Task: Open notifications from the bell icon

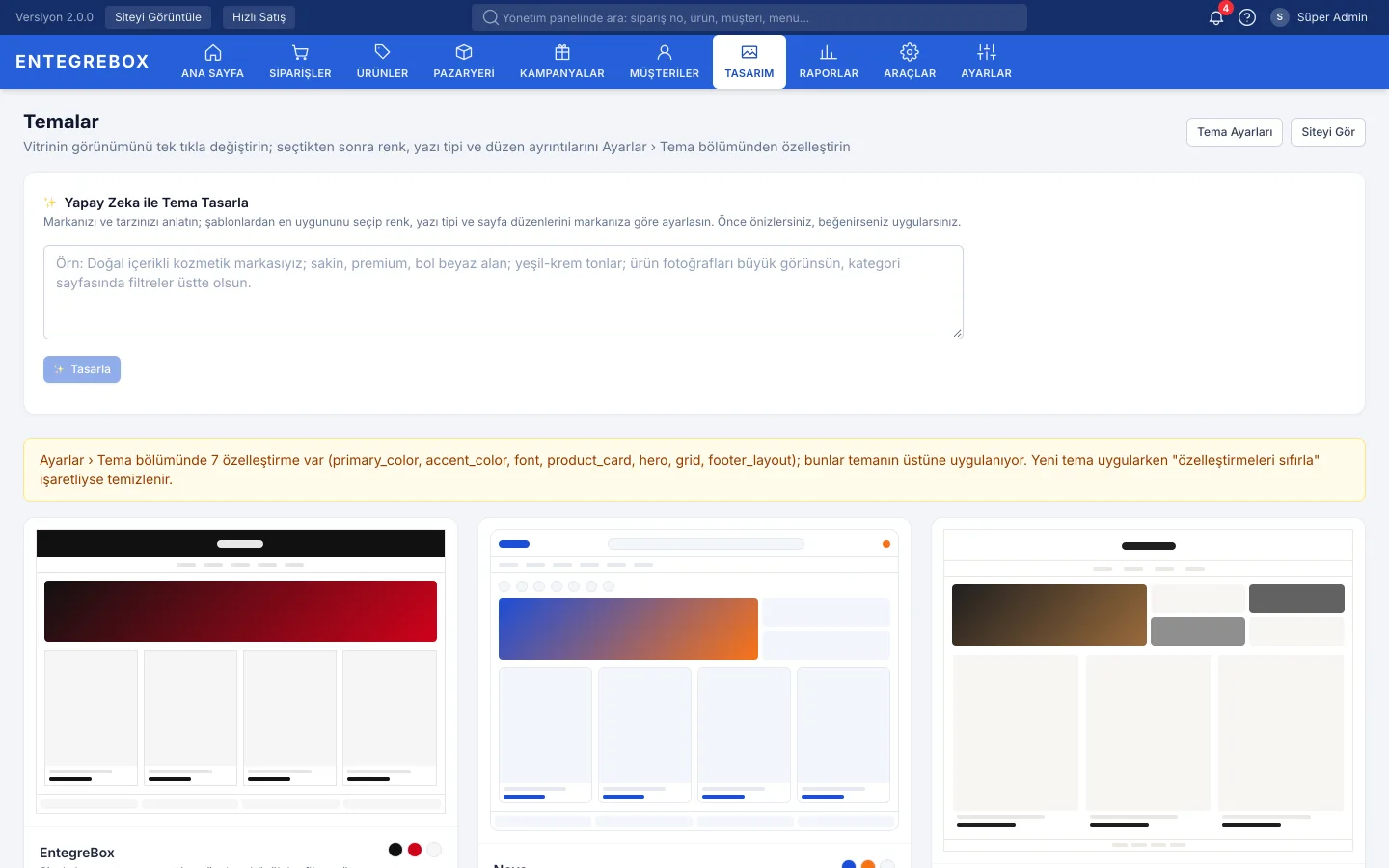Action: pos(1216,17)
